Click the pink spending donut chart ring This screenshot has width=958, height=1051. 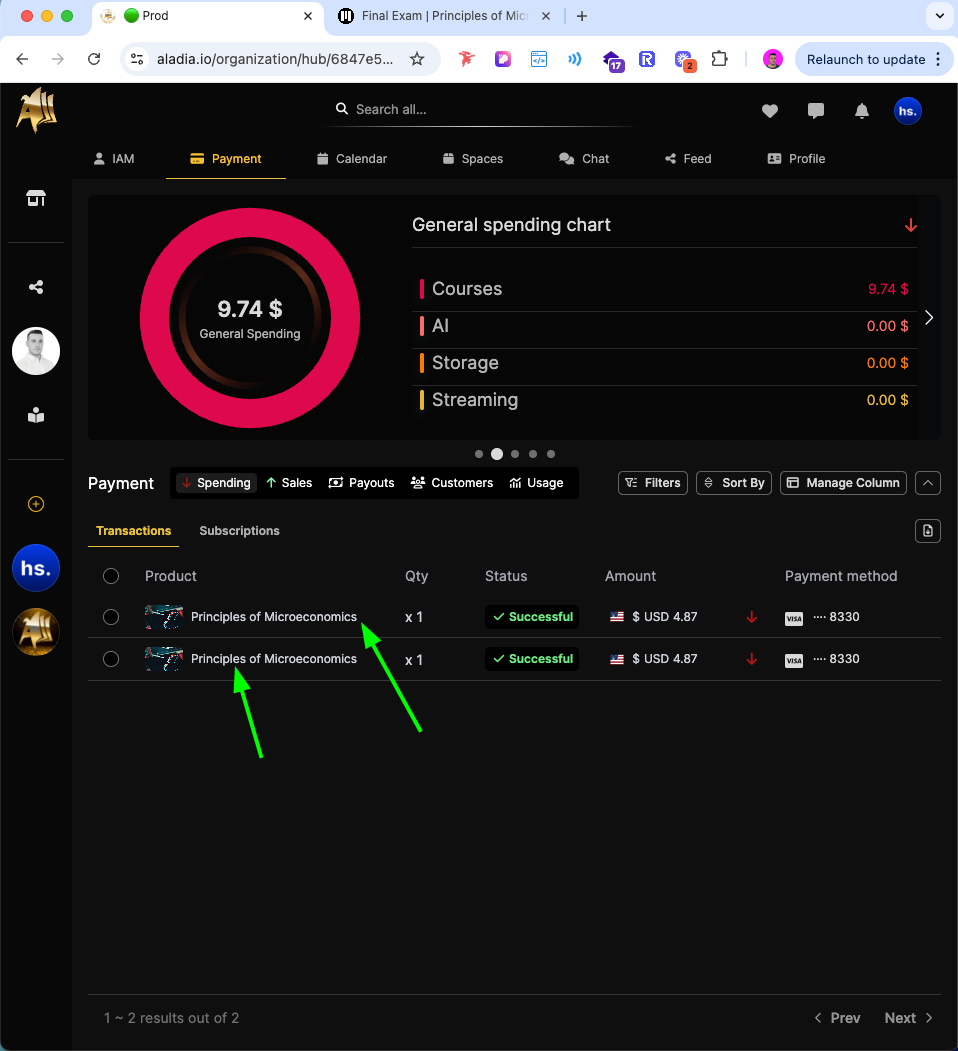click(x=250, y=221)
